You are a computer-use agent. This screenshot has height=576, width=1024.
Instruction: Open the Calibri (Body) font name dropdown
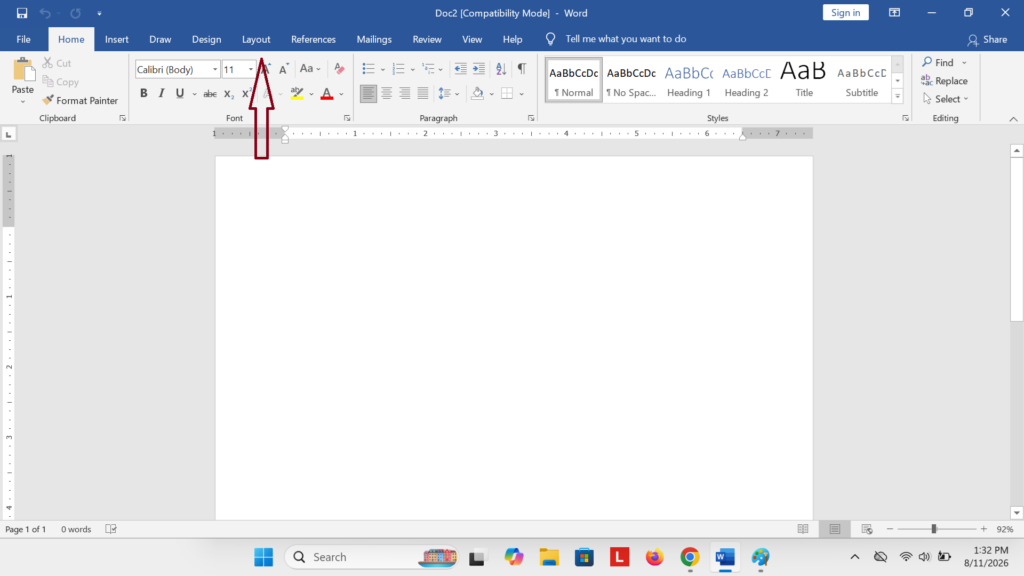(x=215, y=69)
